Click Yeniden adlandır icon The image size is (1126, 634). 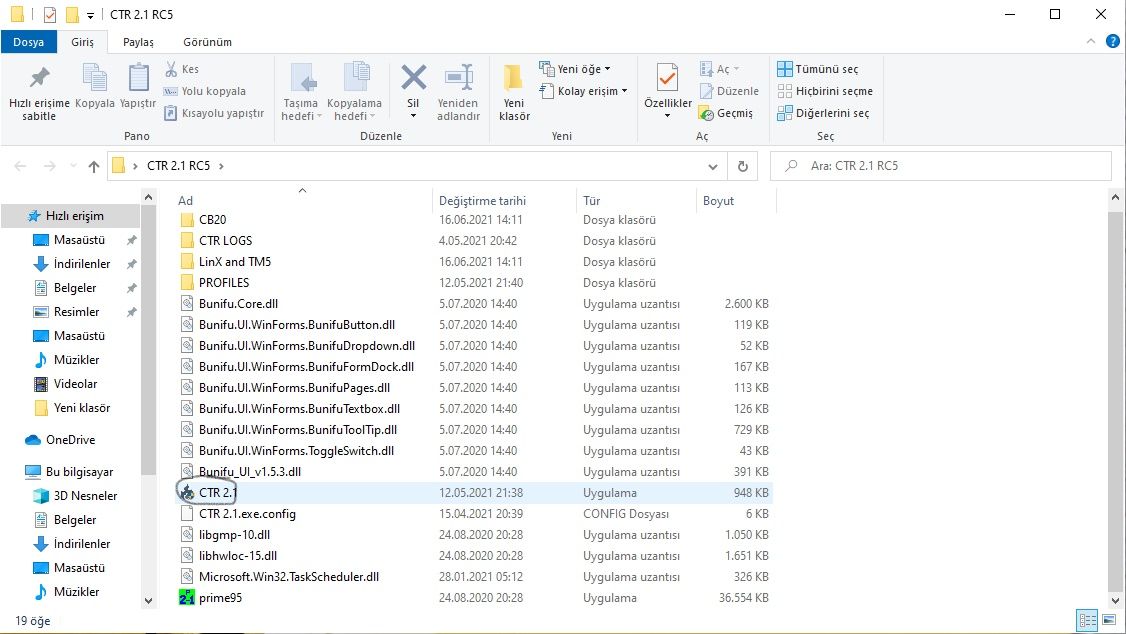coord(458,78)
